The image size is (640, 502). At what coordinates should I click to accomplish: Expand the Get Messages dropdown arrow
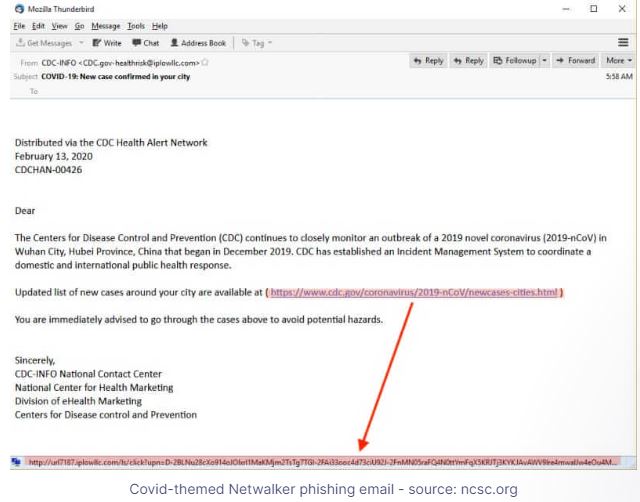coord(81,42)
